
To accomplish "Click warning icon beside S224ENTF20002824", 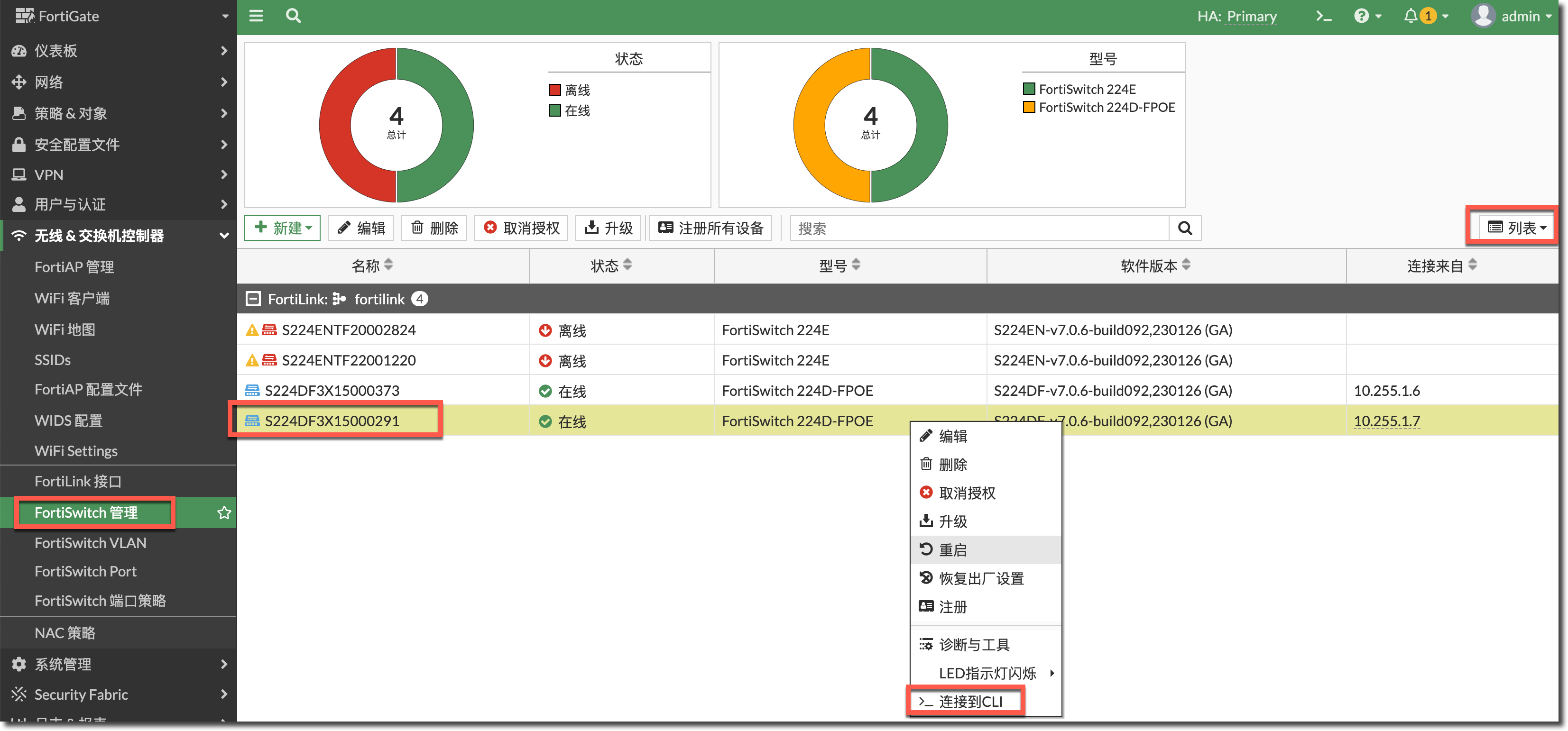I will point(251,330).
